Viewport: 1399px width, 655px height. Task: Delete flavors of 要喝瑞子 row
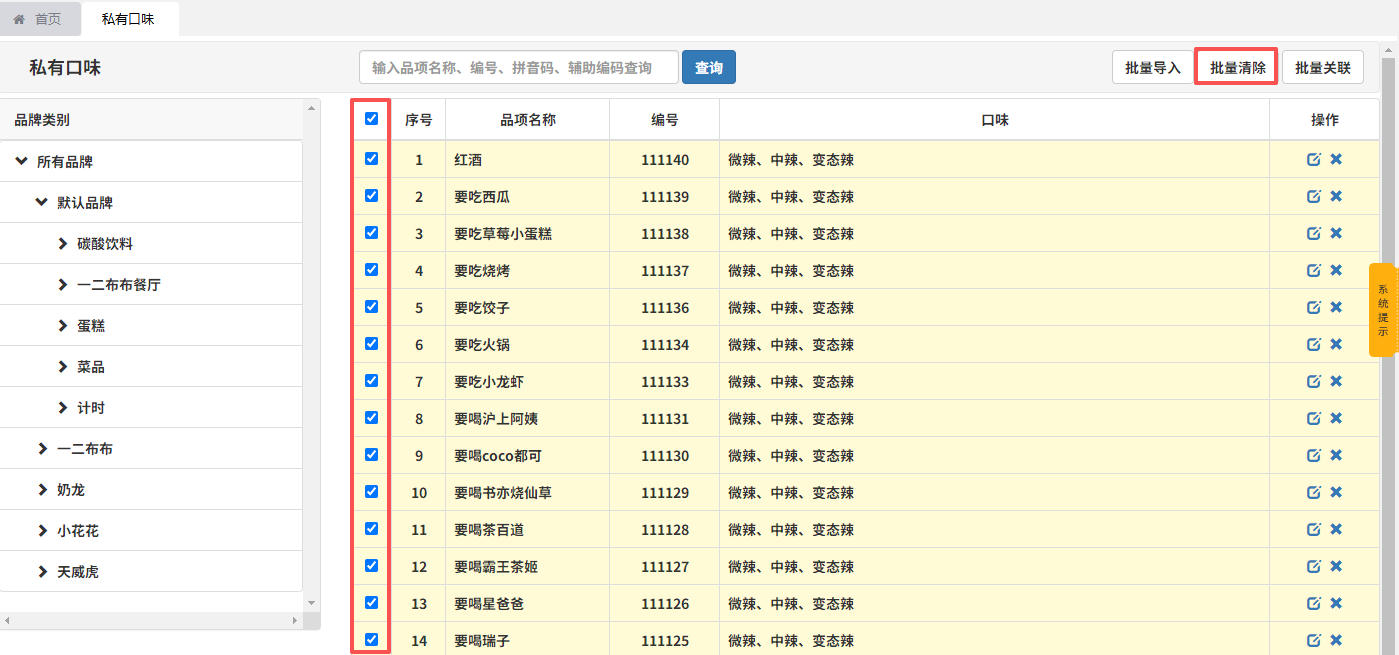[x=1336, y=640]
